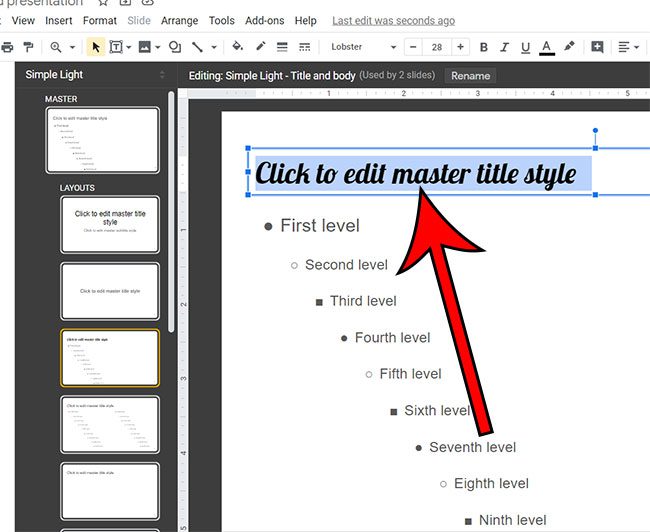Click the Print icon
The height and width of the screenshot is (532, 650).
(x=7, y=47)
